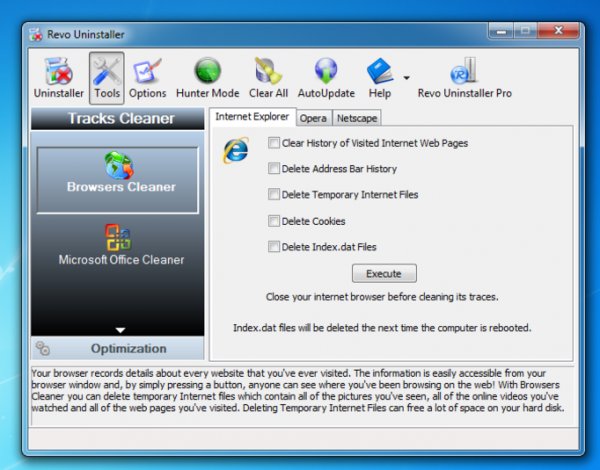Switch to the Opera tab
The image size is (600, 470).
(313, 118)
